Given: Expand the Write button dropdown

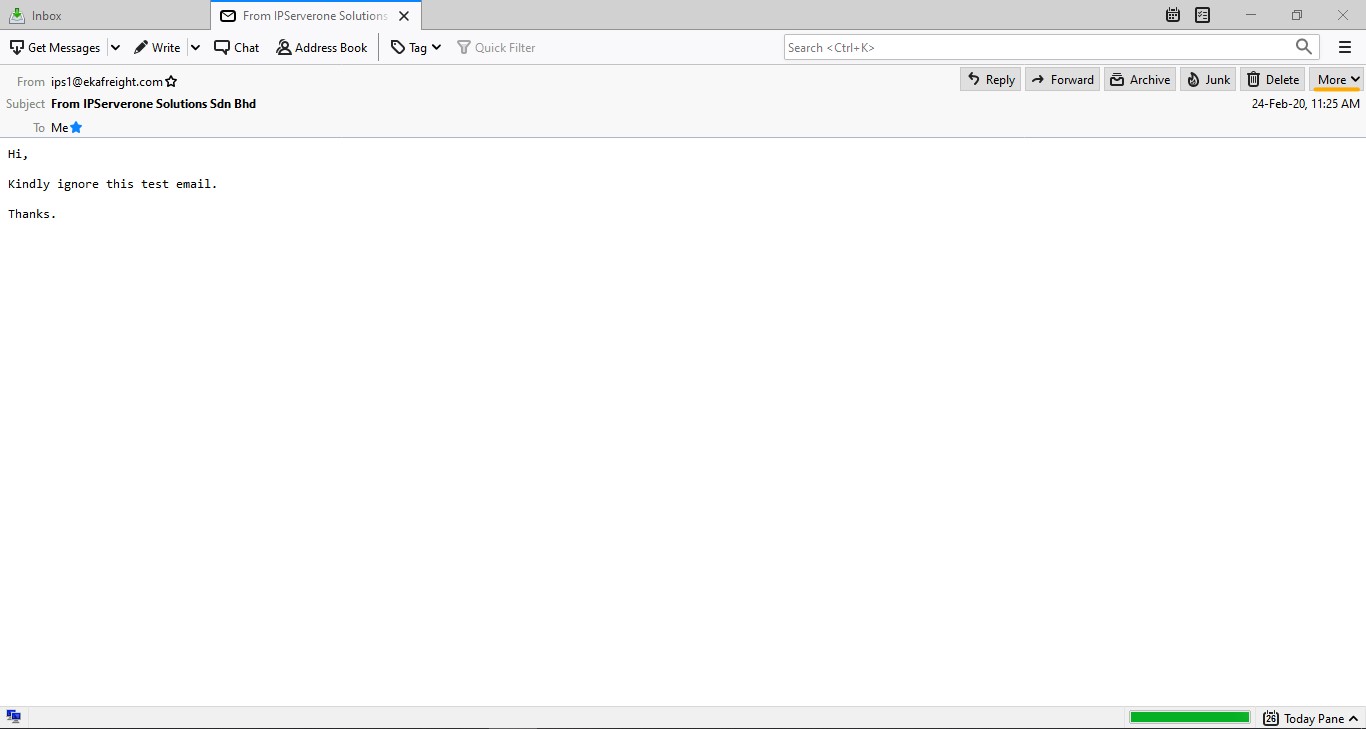Looking at the screenshot, I should [x=195, y=47].
